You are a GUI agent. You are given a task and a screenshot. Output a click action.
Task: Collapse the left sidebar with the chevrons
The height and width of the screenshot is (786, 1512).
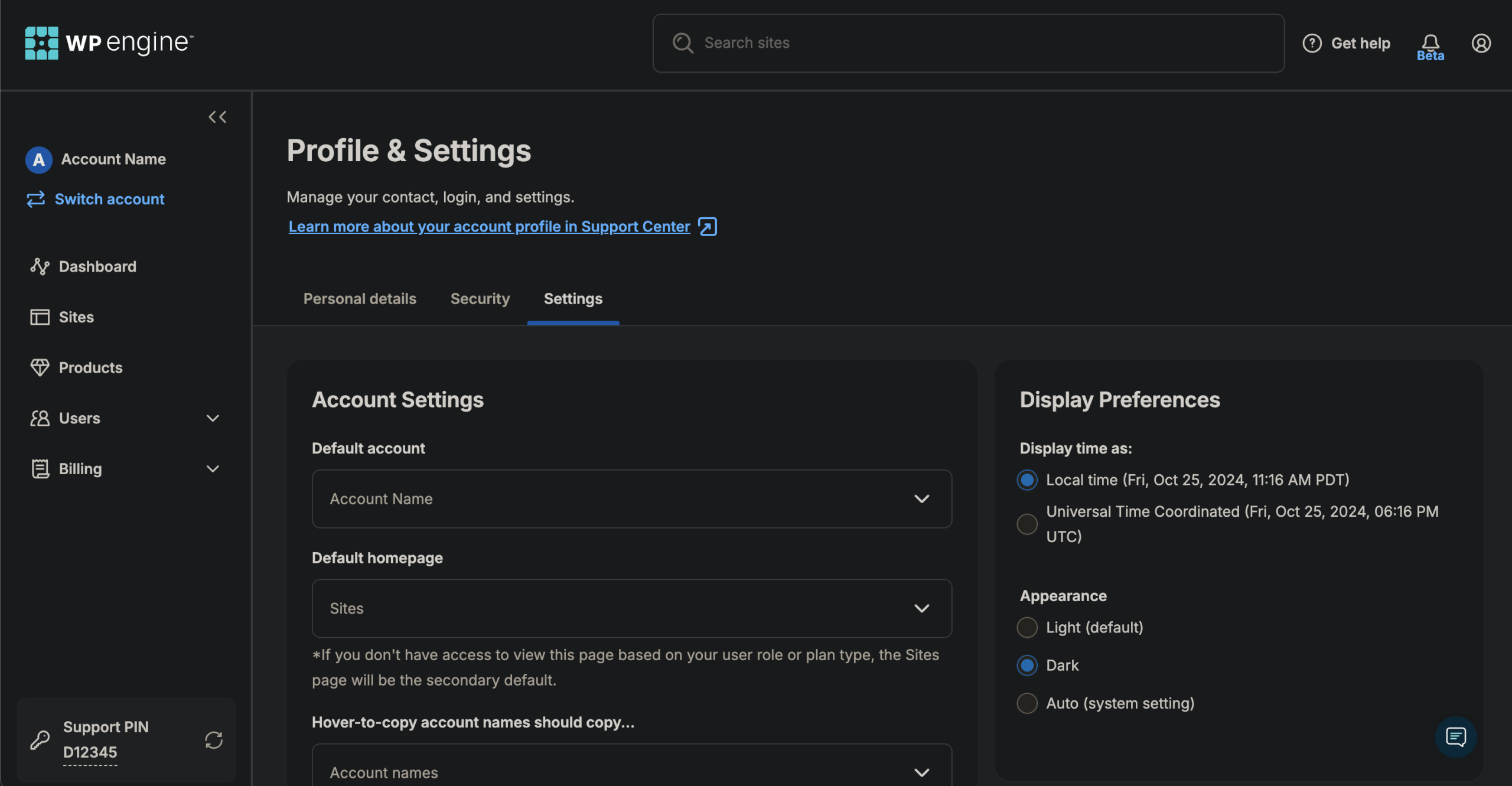coord(217,116)
